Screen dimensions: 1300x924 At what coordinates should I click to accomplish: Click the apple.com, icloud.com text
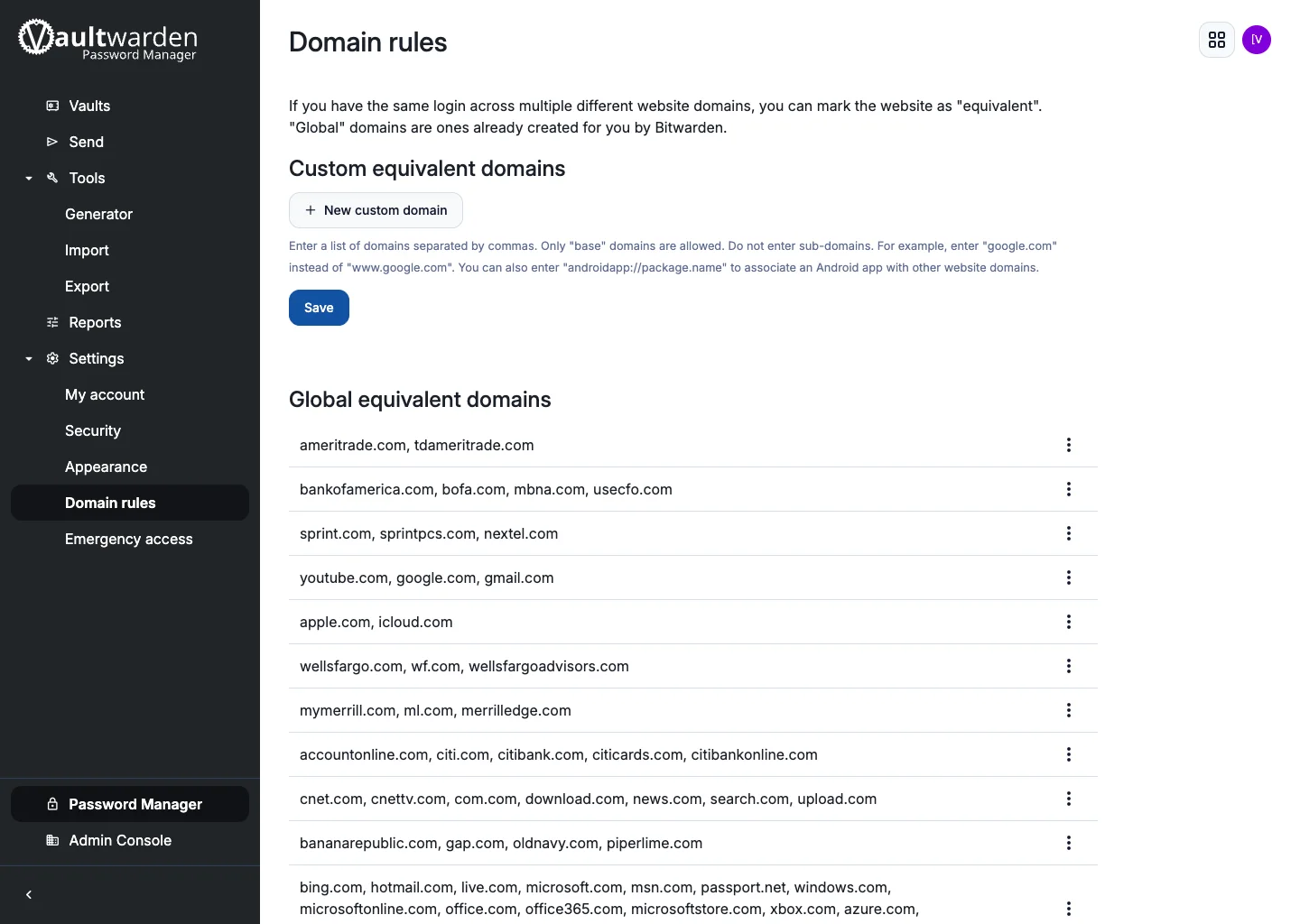point(376,622)
